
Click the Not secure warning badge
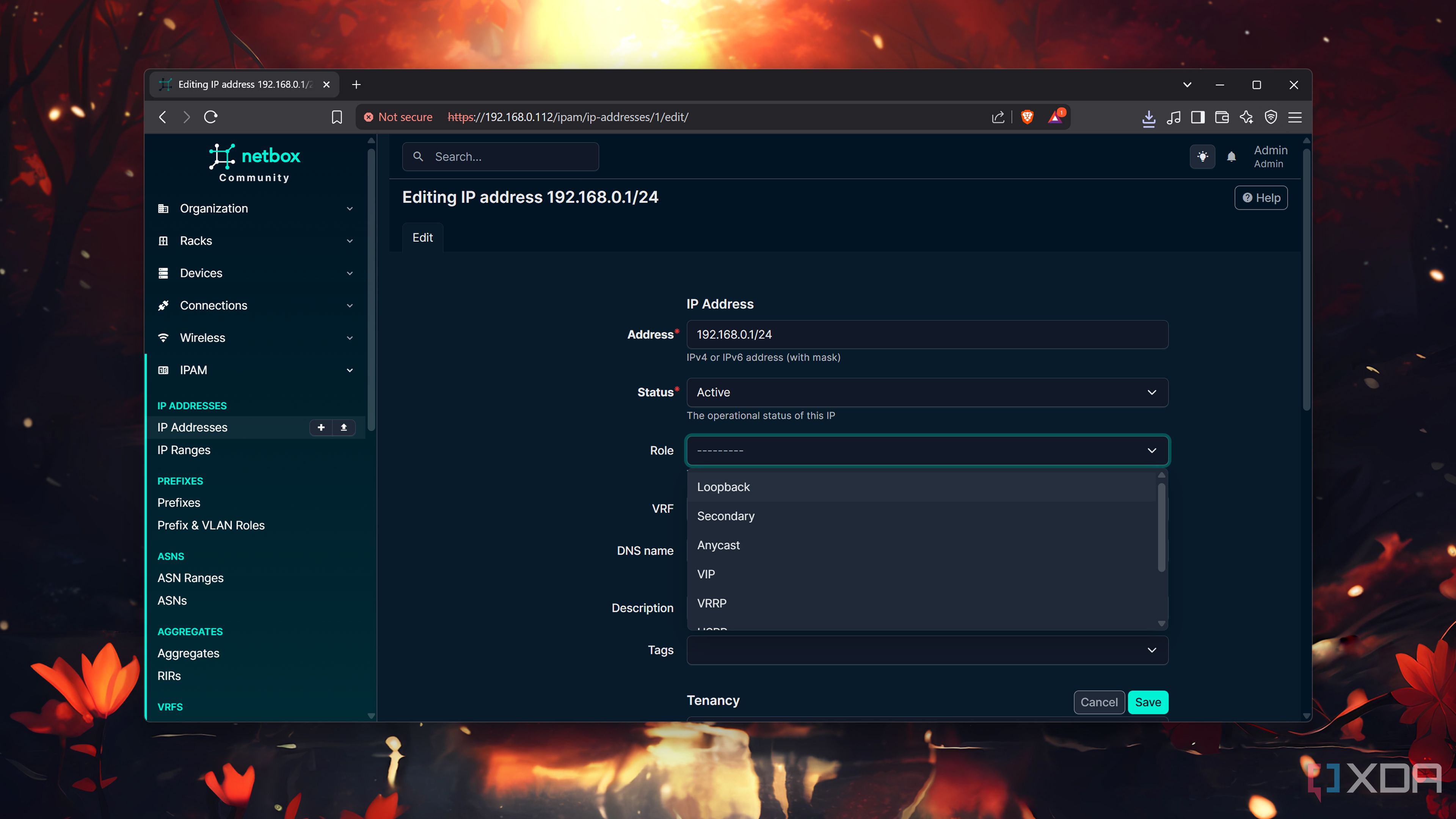tap(398, 117)
